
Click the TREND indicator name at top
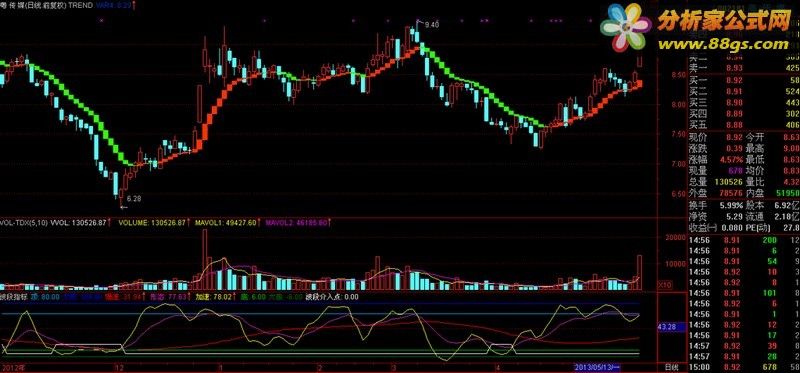(x=81, y=5)
